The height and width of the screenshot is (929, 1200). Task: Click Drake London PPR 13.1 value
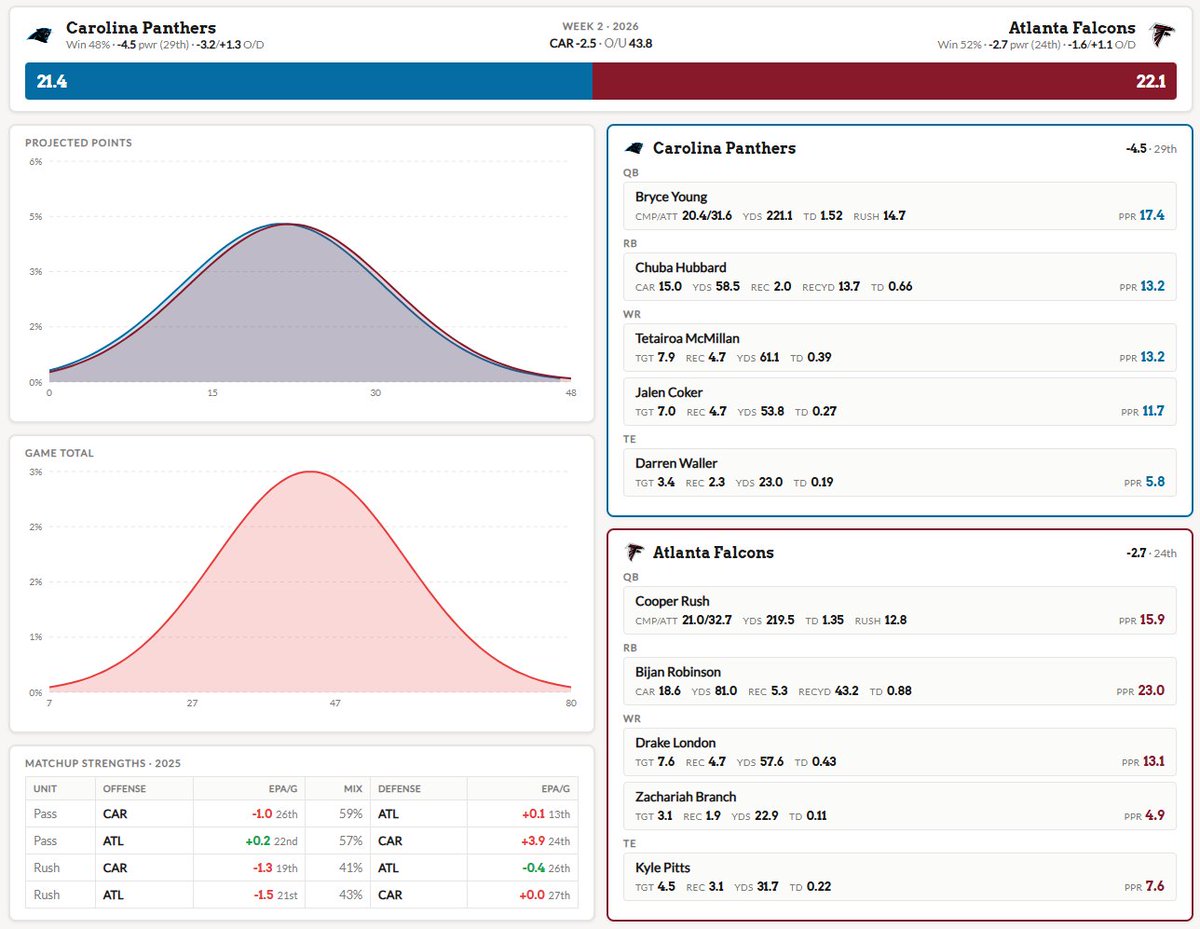coord(1142,761)
